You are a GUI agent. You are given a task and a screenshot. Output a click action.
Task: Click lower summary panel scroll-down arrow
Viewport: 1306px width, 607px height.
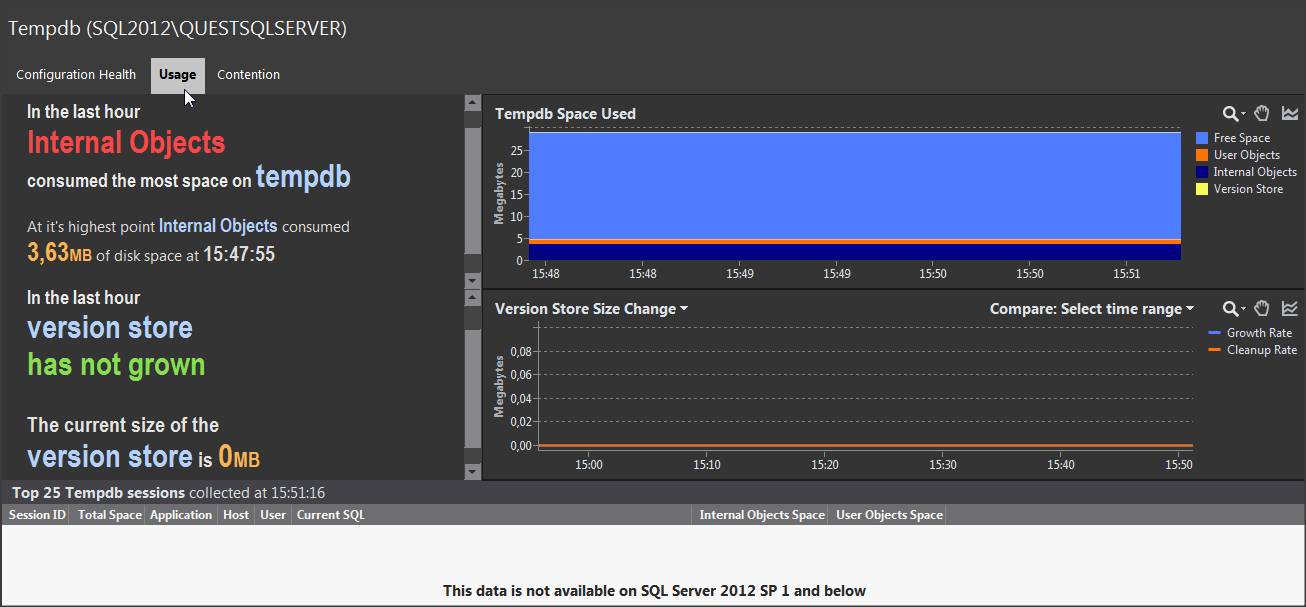473,471
